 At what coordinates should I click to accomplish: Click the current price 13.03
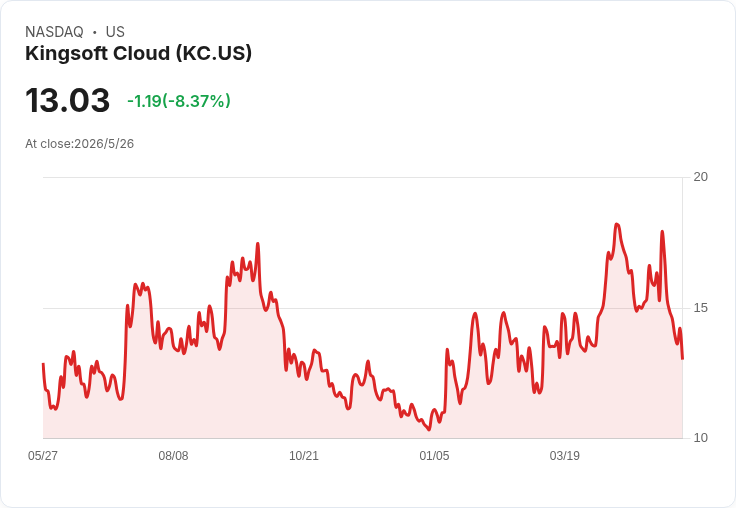(68, 100)
